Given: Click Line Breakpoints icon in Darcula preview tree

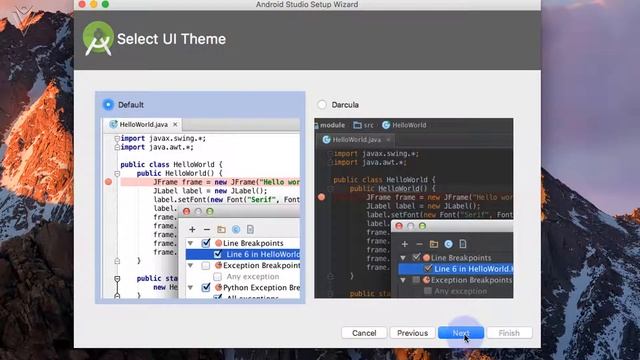Looking at the screenshot, I should coord(427,258).
